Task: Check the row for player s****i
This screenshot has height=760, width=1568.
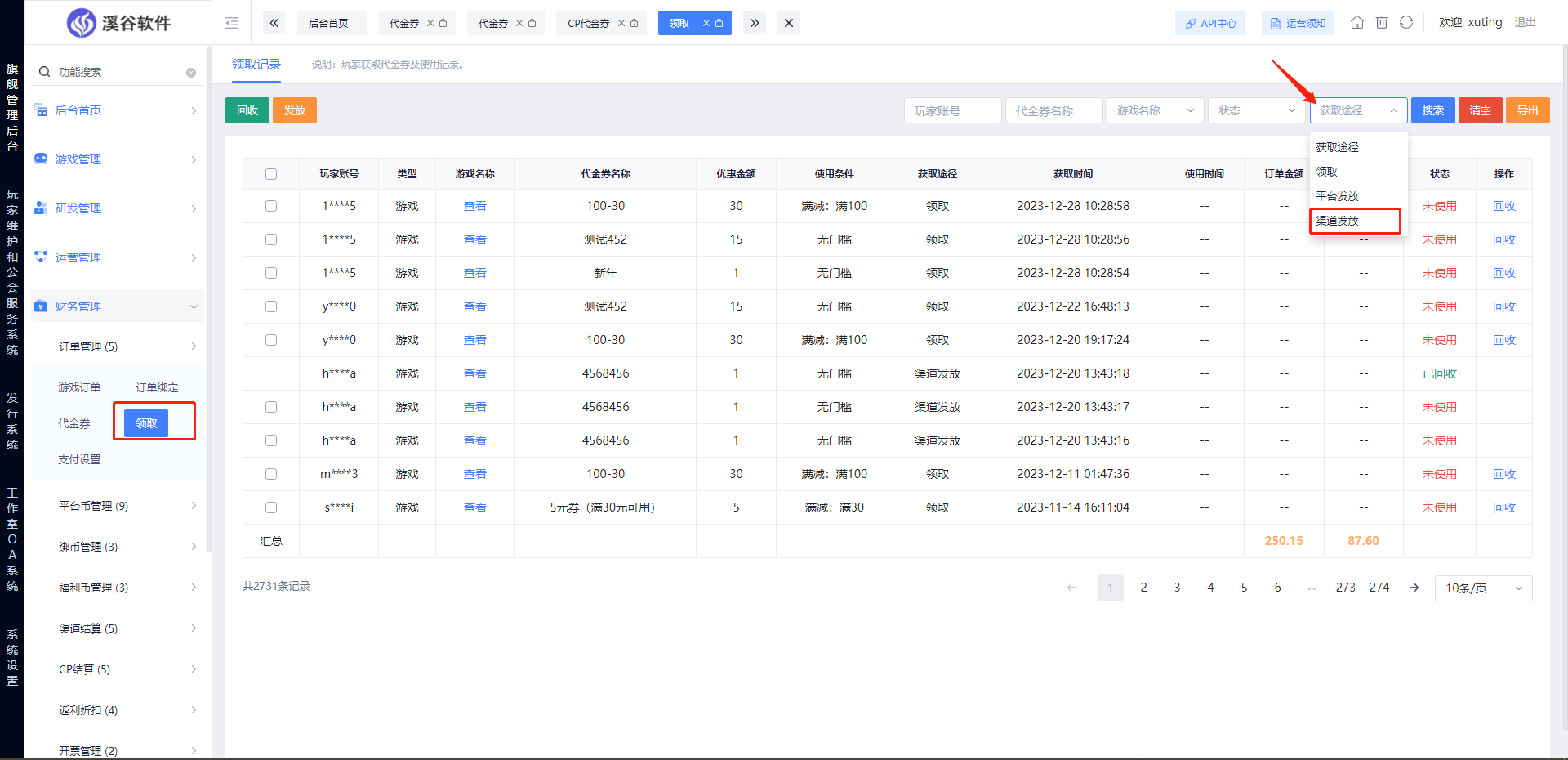Action: 271,507
